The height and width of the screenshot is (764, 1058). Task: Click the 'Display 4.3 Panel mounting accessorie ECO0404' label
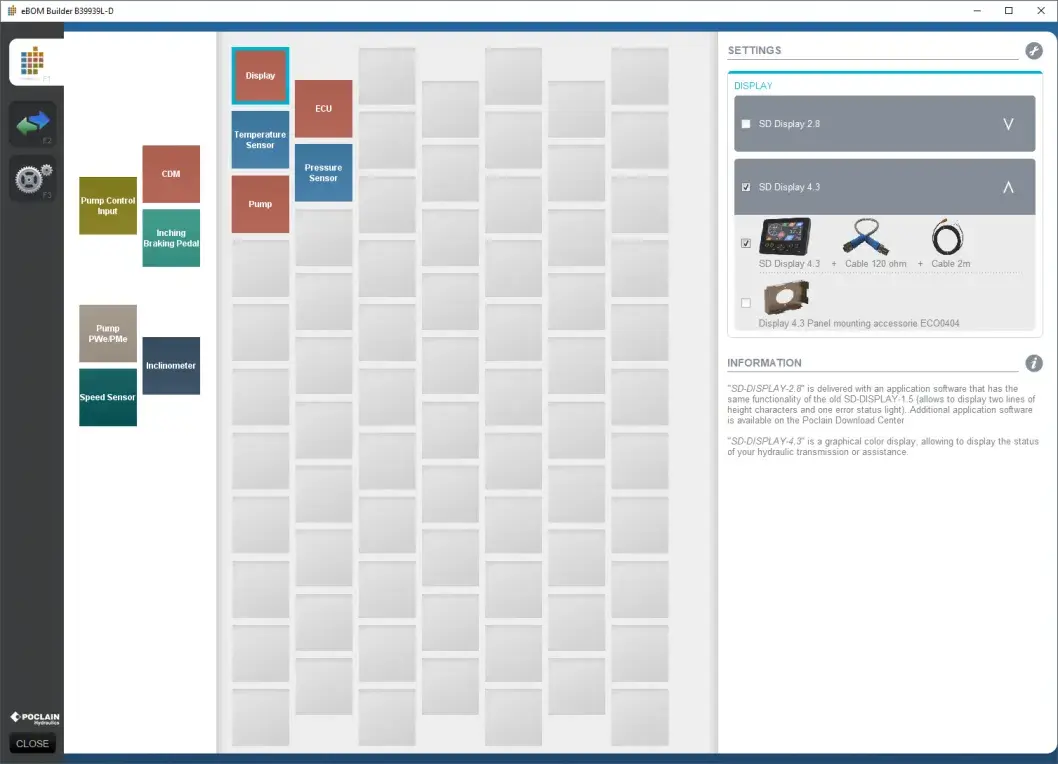(x=859, y=323)
